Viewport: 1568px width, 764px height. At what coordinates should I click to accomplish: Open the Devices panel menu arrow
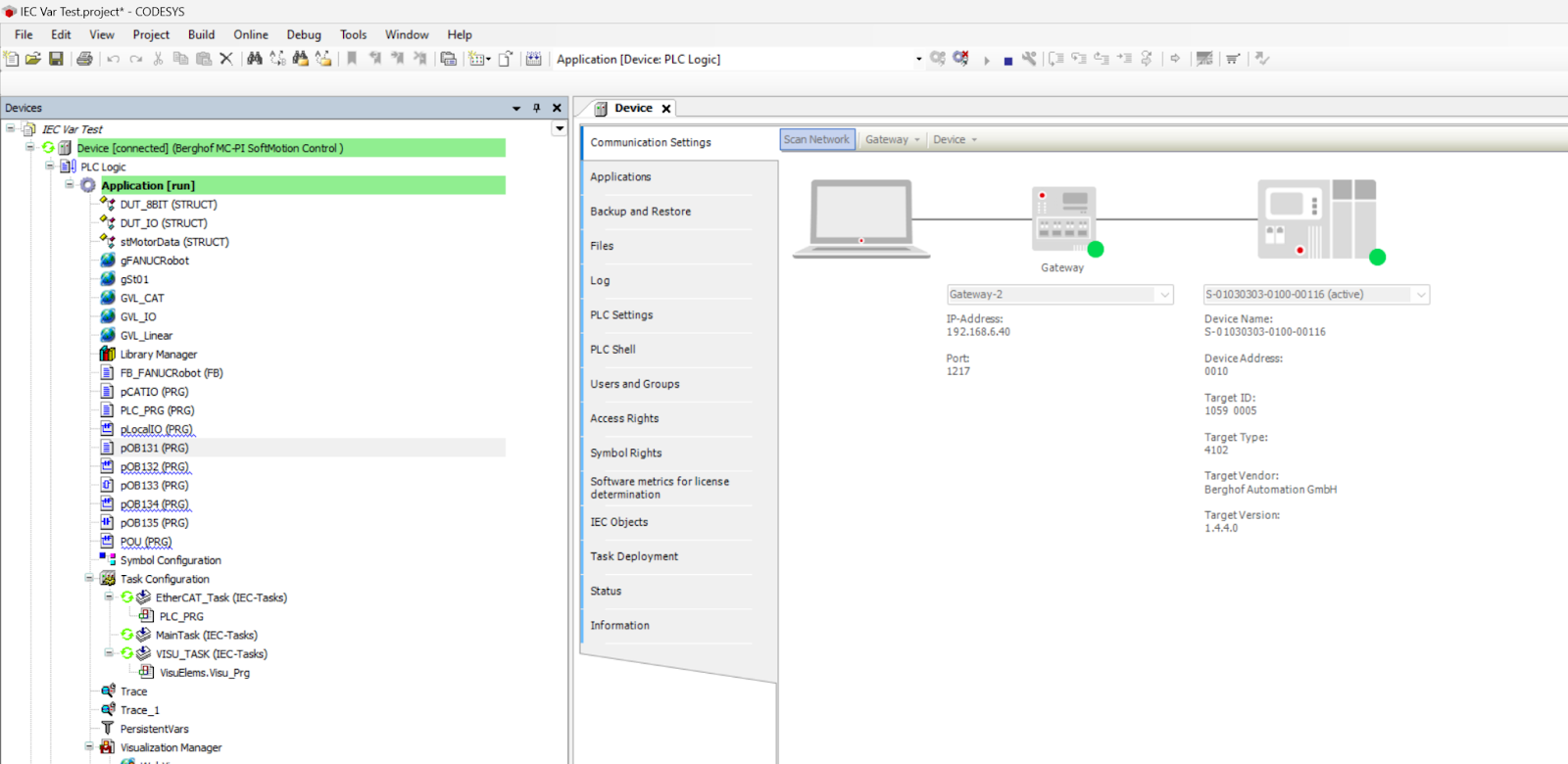click(516, 108)
